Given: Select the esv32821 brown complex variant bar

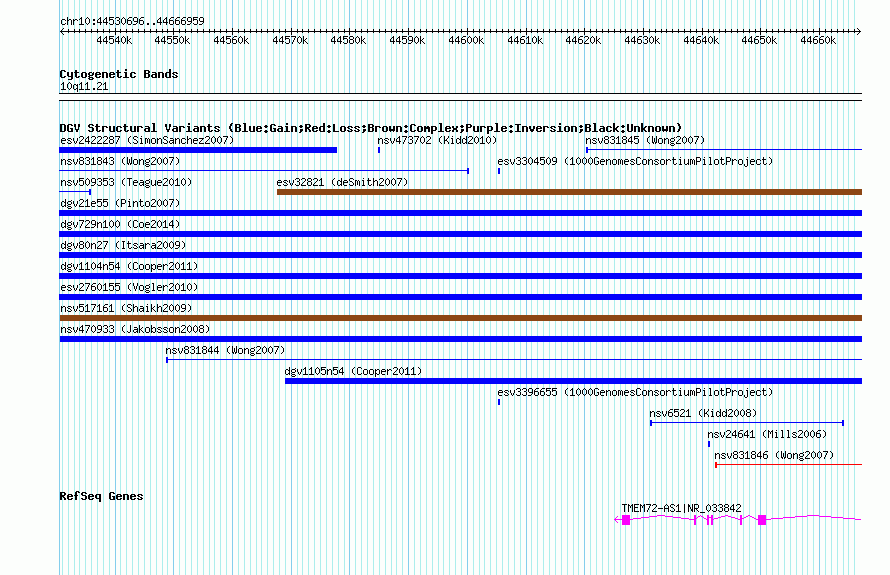Looking at the screenshot, I should point(569,192).
